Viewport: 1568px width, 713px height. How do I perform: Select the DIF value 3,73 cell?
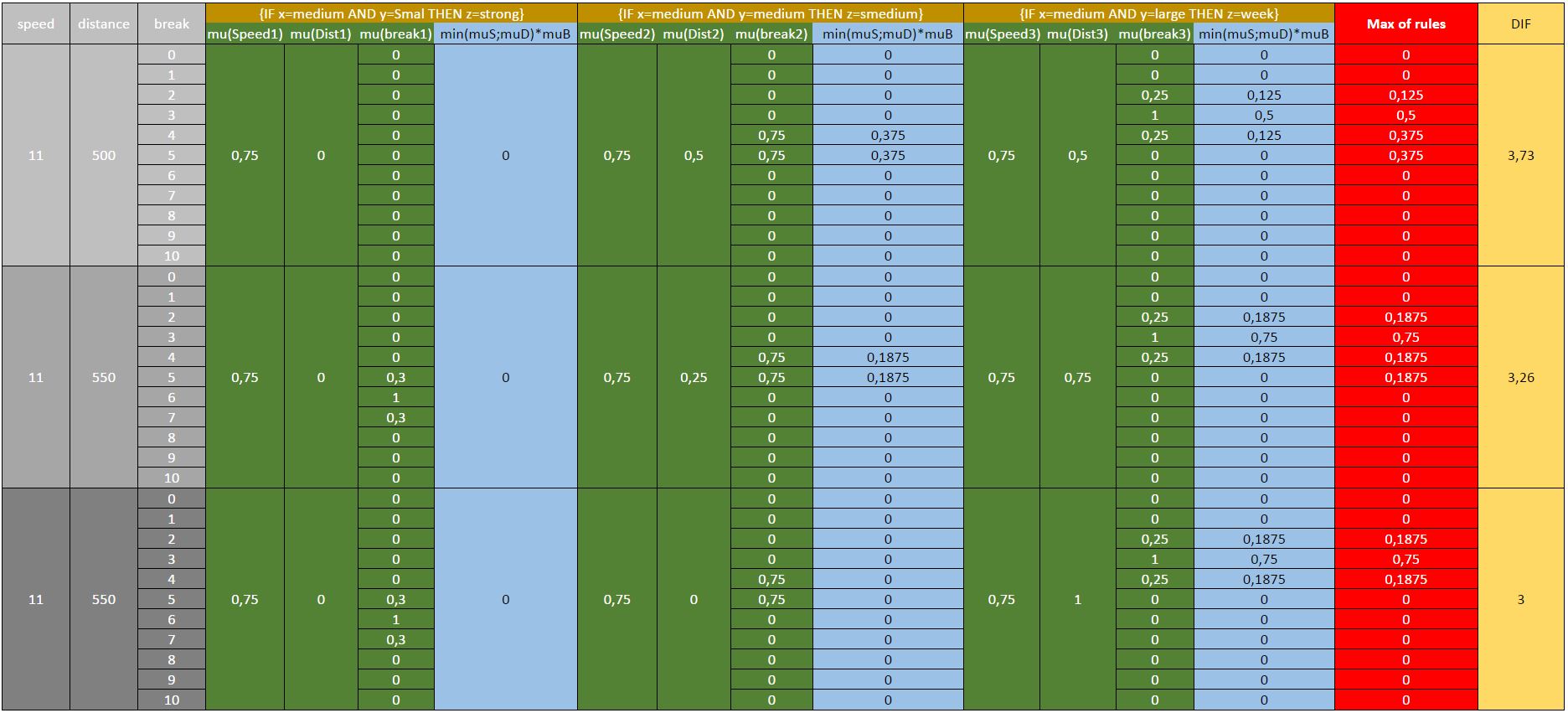[x=1520, y=155]
